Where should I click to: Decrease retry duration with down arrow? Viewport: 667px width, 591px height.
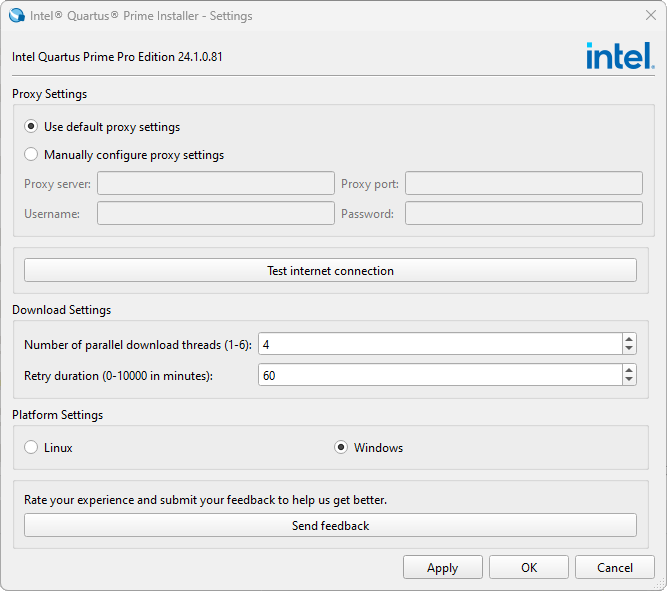tap(629, 380)
